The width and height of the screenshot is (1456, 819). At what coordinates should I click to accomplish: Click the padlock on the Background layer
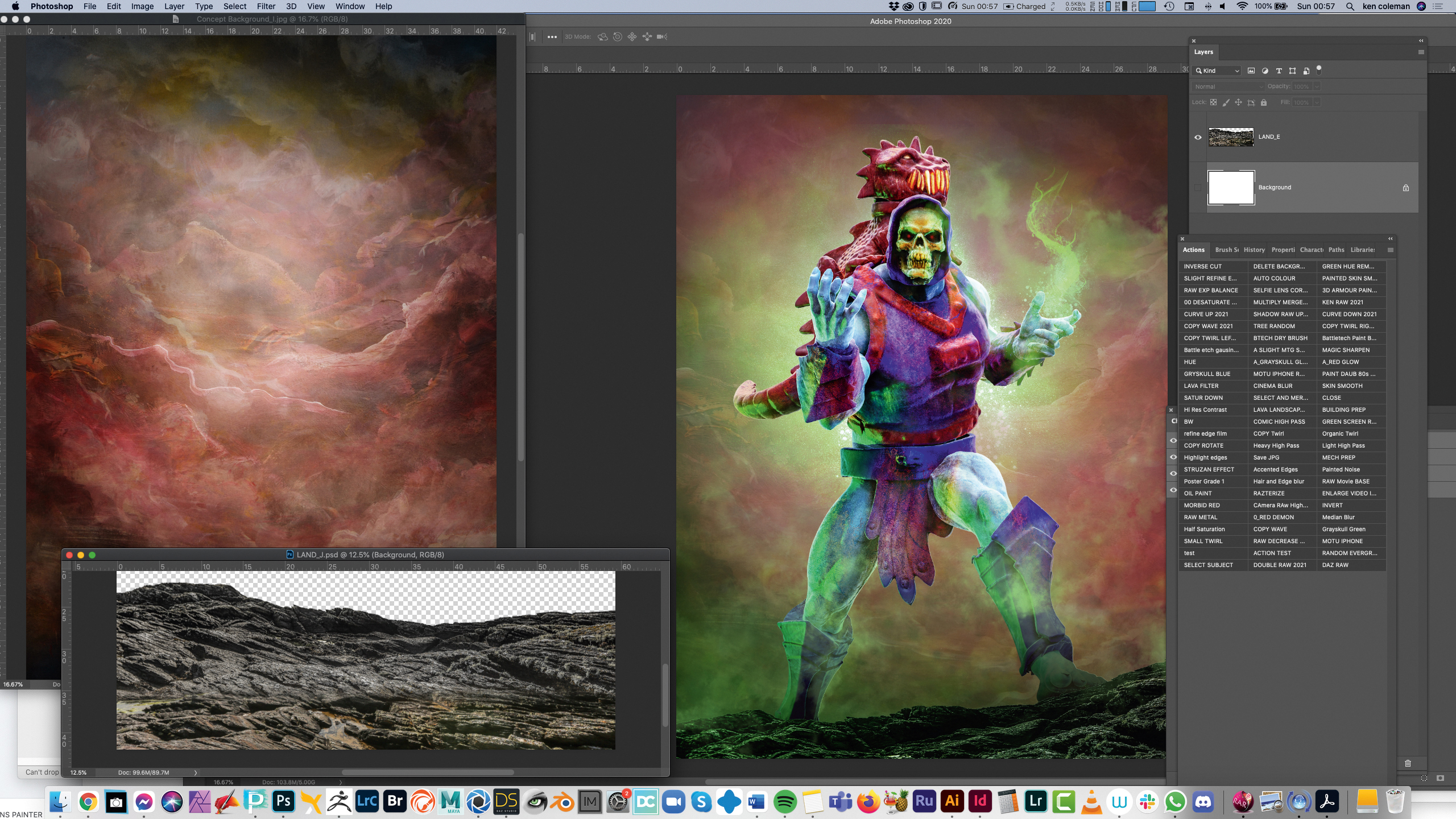pyautogui.click(x=1406, y=188)
